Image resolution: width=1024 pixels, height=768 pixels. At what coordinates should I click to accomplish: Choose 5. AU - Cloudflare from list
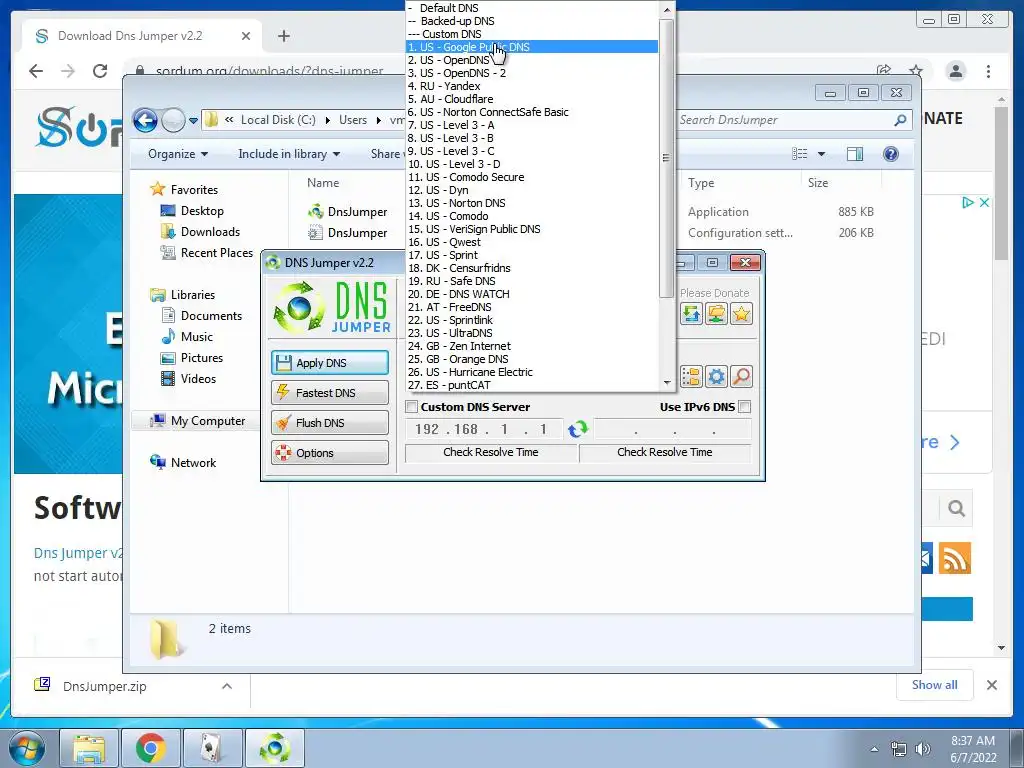click(532, 99)
